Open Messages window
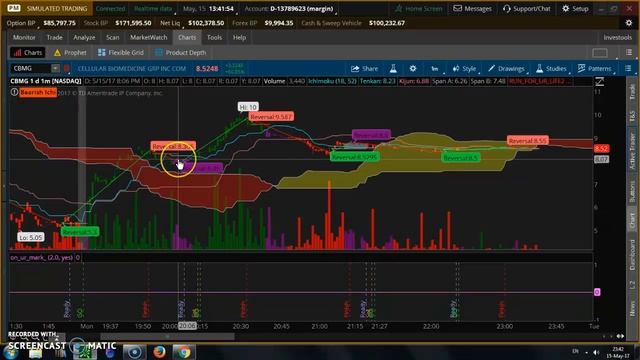 point(472,9)
